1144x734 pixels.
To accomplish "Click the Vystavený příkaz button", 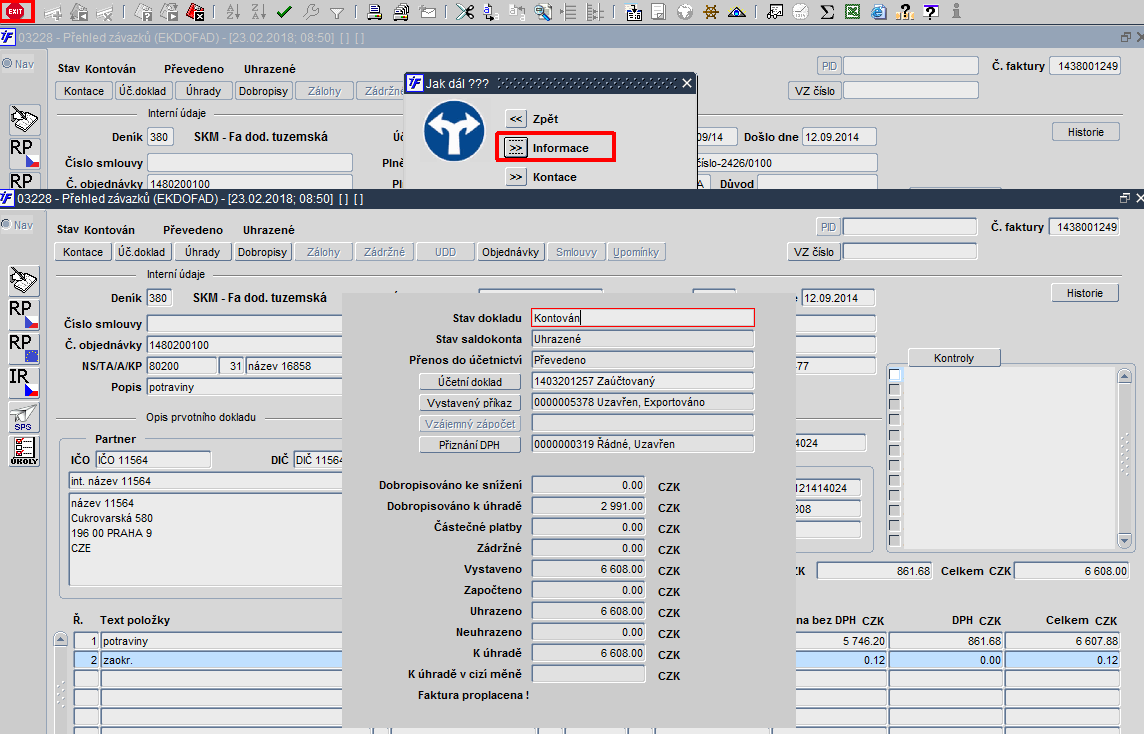I will 470,403.
